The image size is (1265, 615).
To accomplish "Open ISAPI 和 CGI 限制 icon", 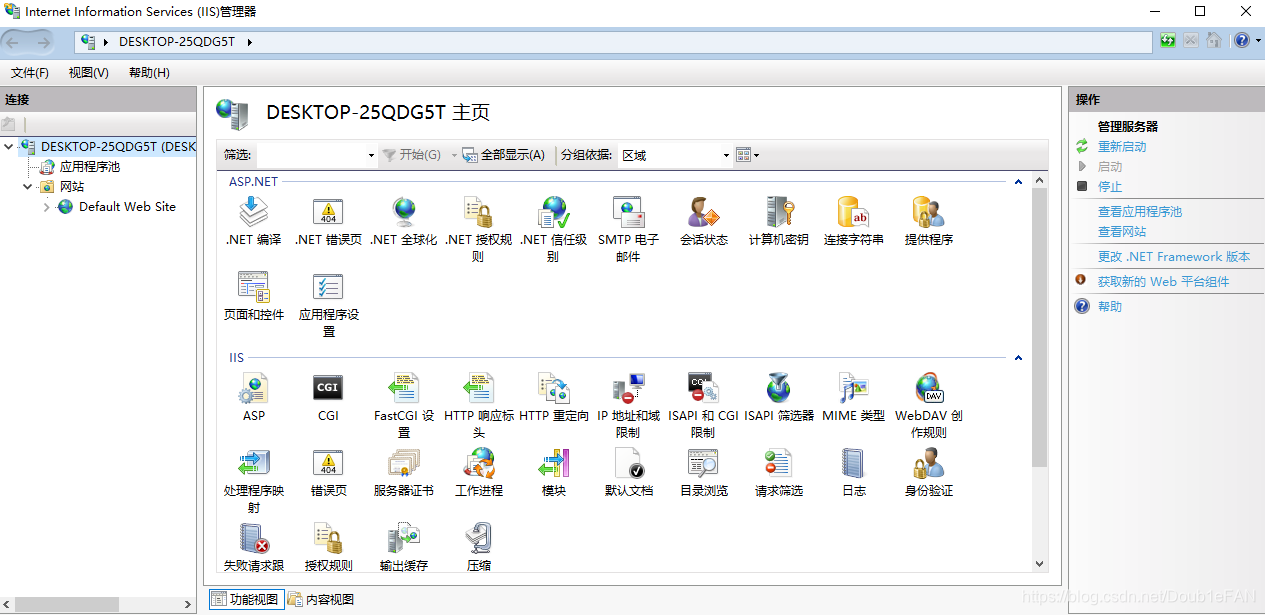I will click(703, 388).
